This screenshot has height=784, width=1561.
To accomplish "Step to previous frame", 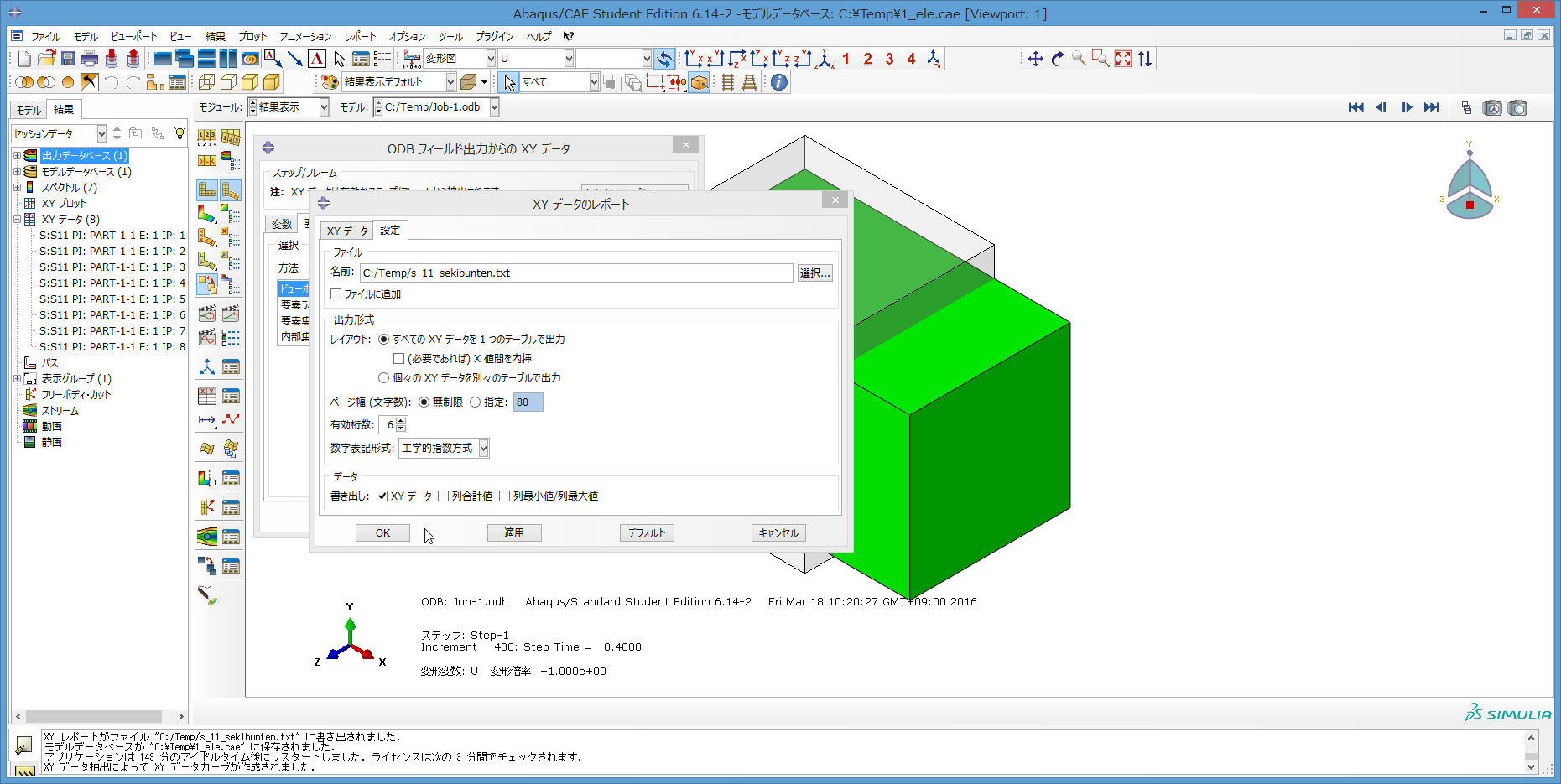I will pos(1381,107).
